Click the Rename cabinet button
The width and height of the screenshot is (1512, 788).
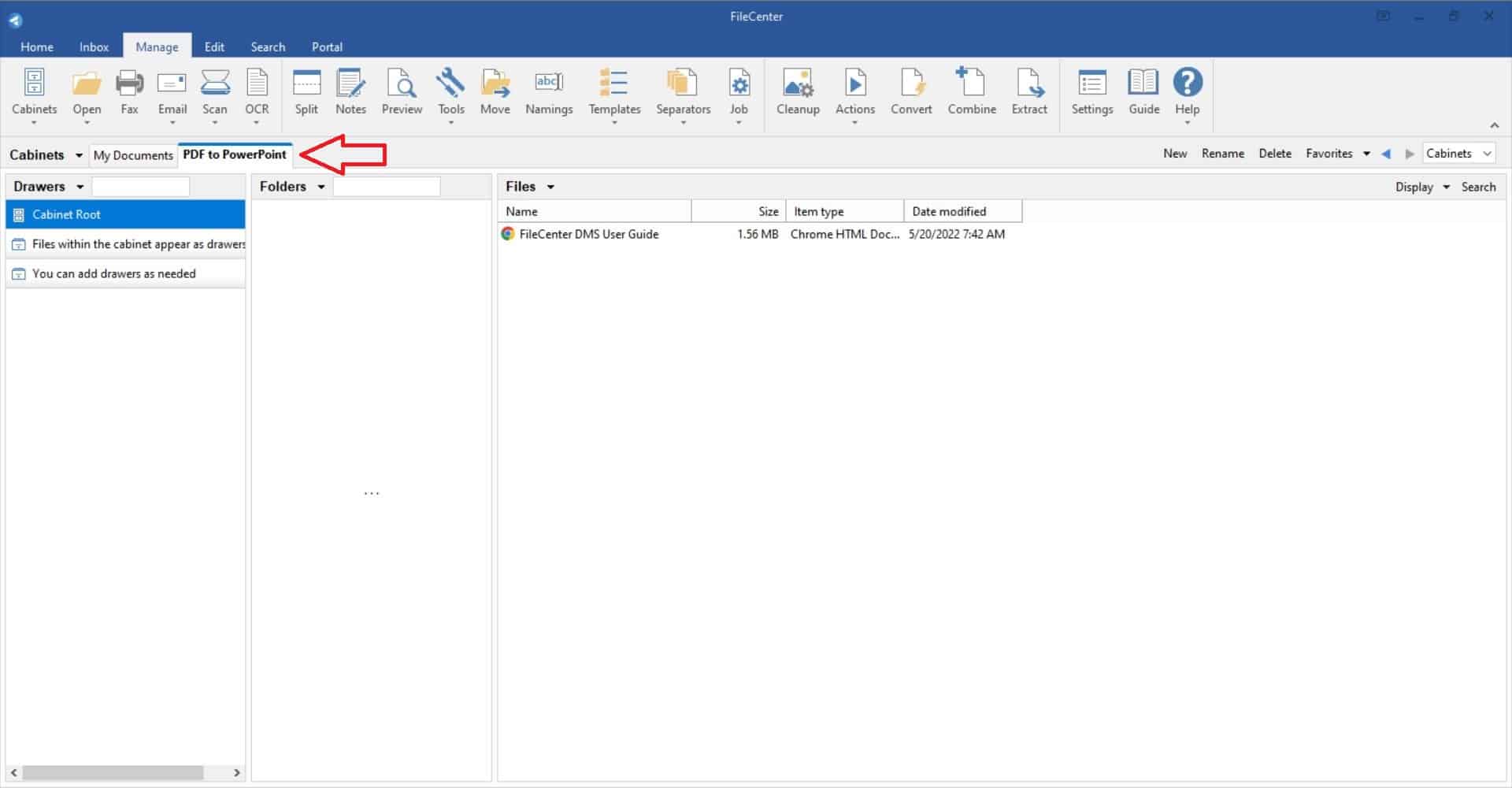click(x=1223, y=154)
